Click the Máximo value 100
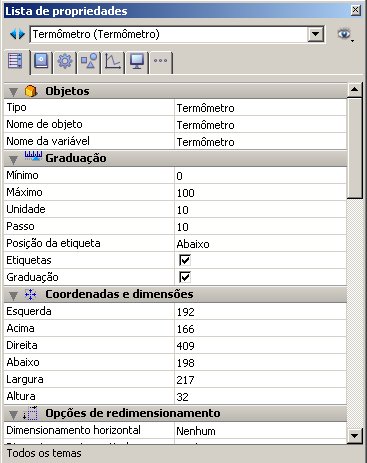The height and width of the screenshot is (463, 367). pos(186,193)
